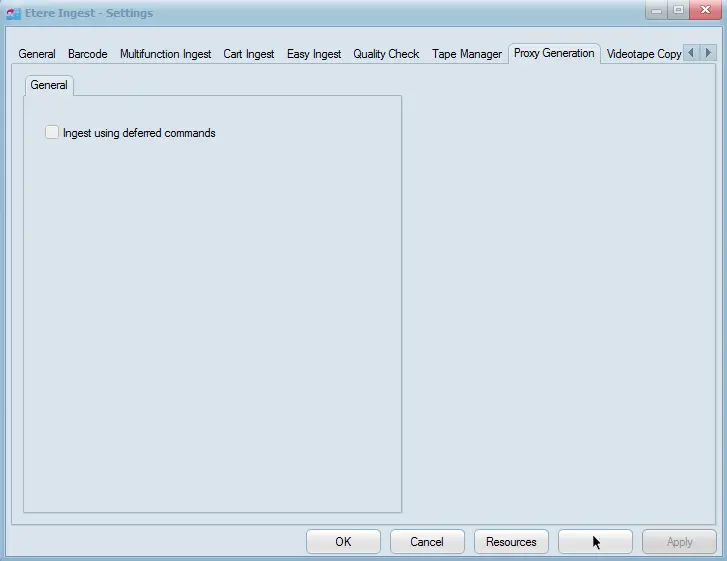Switch to the Barcode tab
727x561 pixels.
coord(87,54)
